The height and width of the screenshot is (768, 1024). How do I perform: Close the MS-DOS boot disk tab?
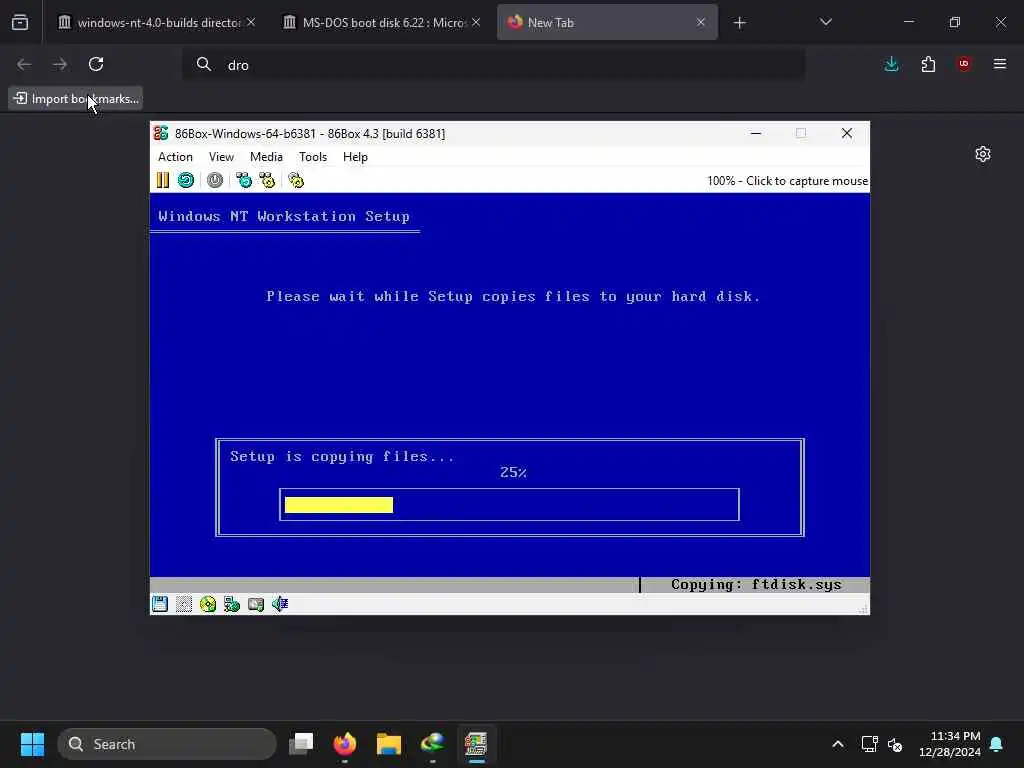[x=476, y=22]
